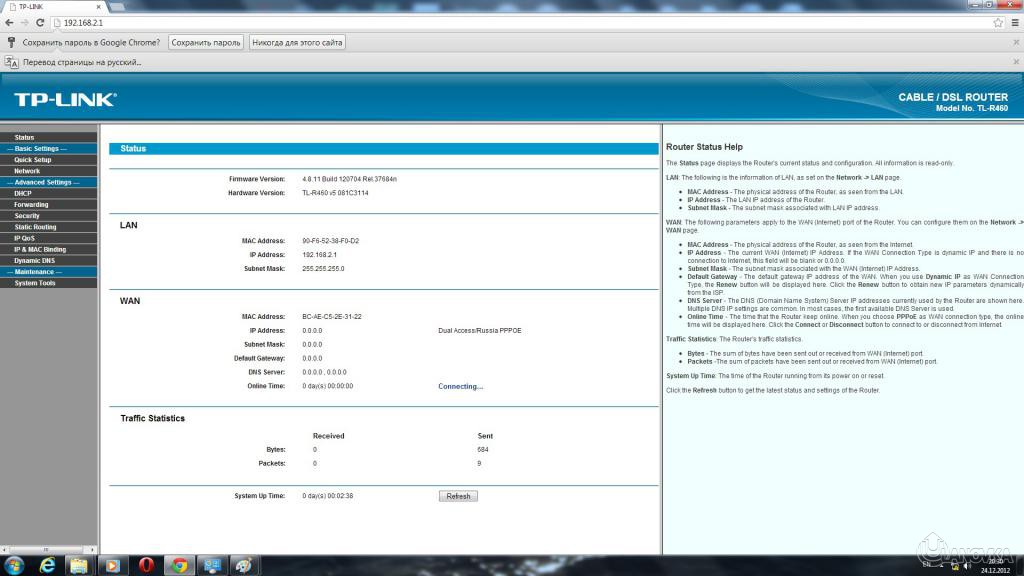Open the media player taskbar icon
Screen dimensions: 1024x576
tap(113, 566)
